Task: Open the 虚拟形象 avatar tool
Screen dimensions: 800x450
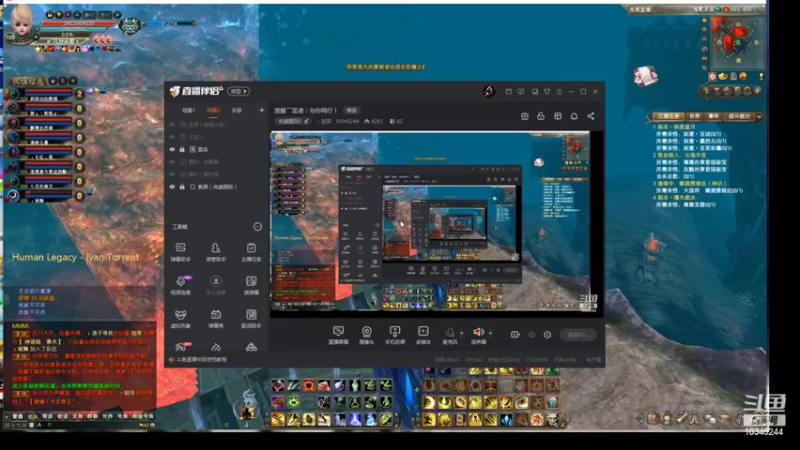Action: 181,318
